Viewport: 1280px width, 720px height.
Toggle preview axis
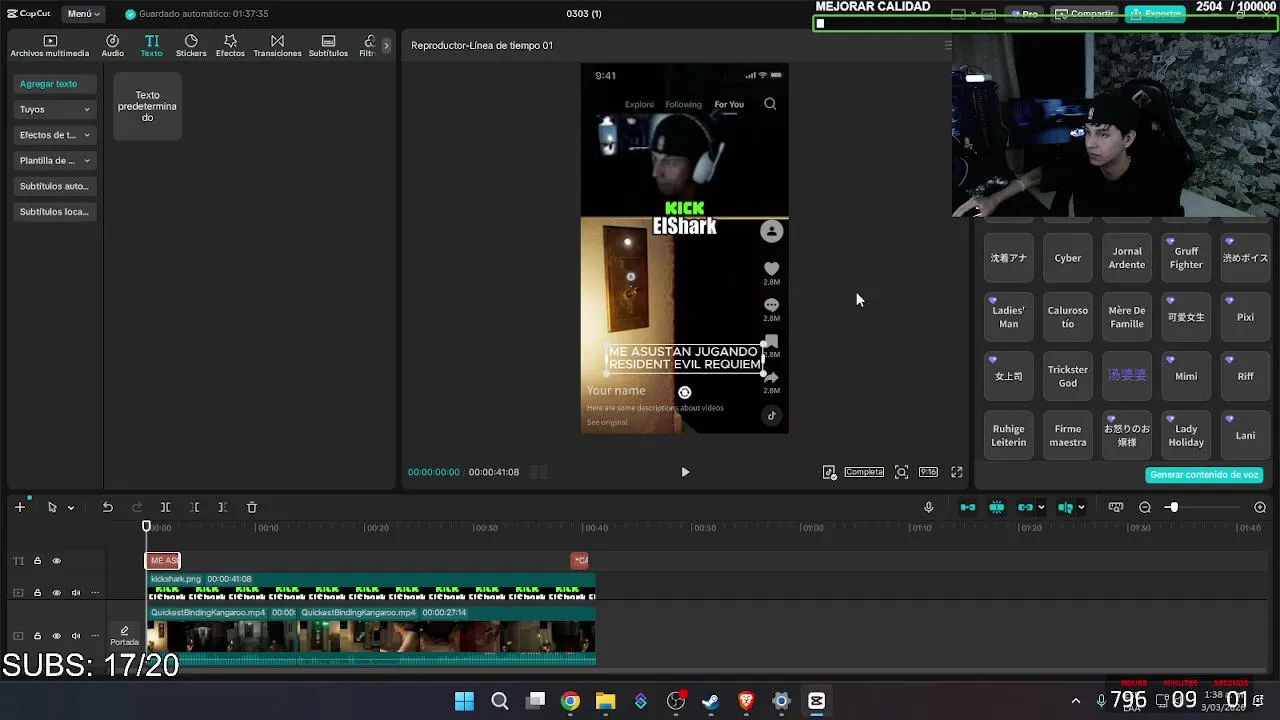click(1066, 507)
